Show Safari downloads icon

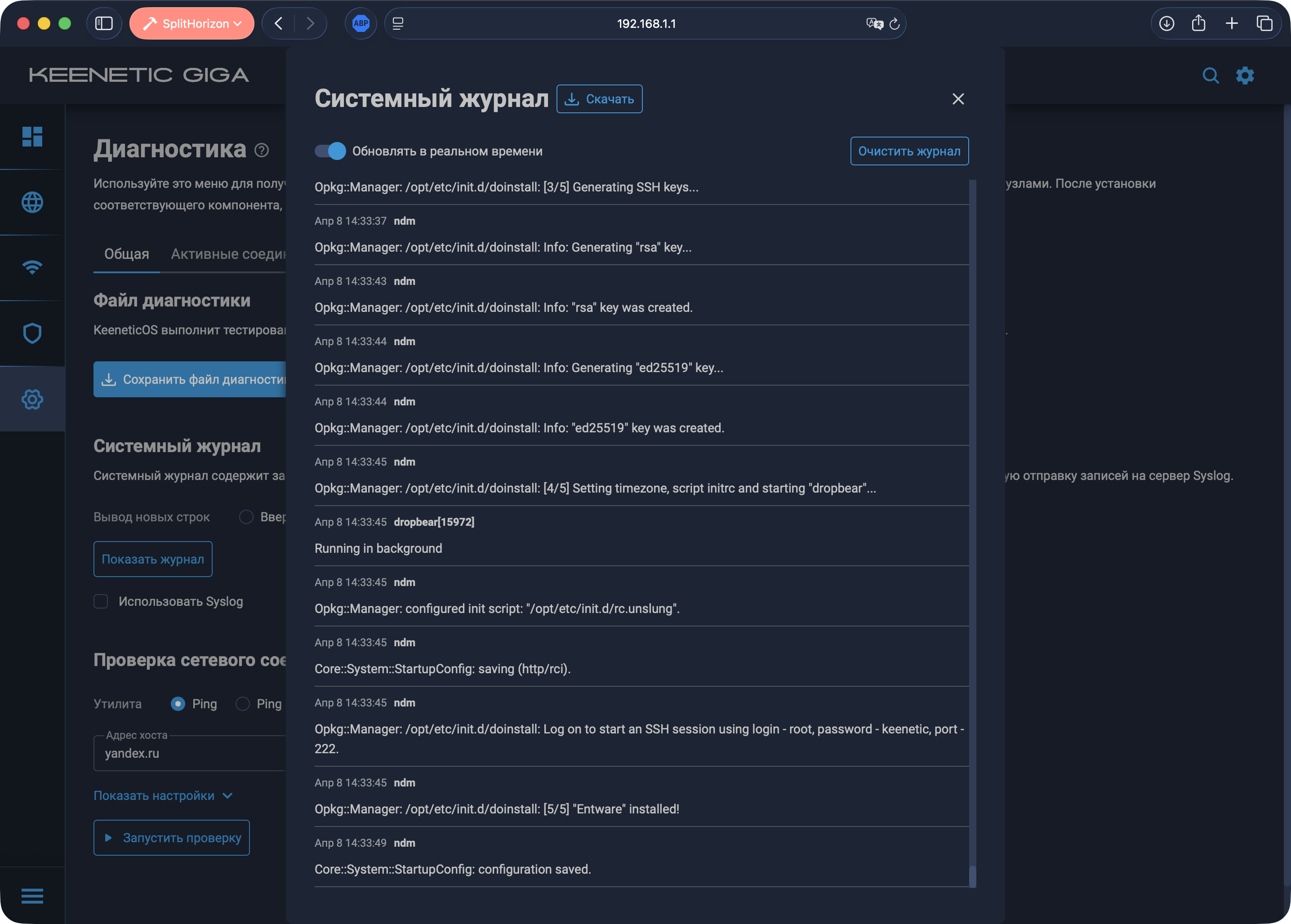[1167, 23]
